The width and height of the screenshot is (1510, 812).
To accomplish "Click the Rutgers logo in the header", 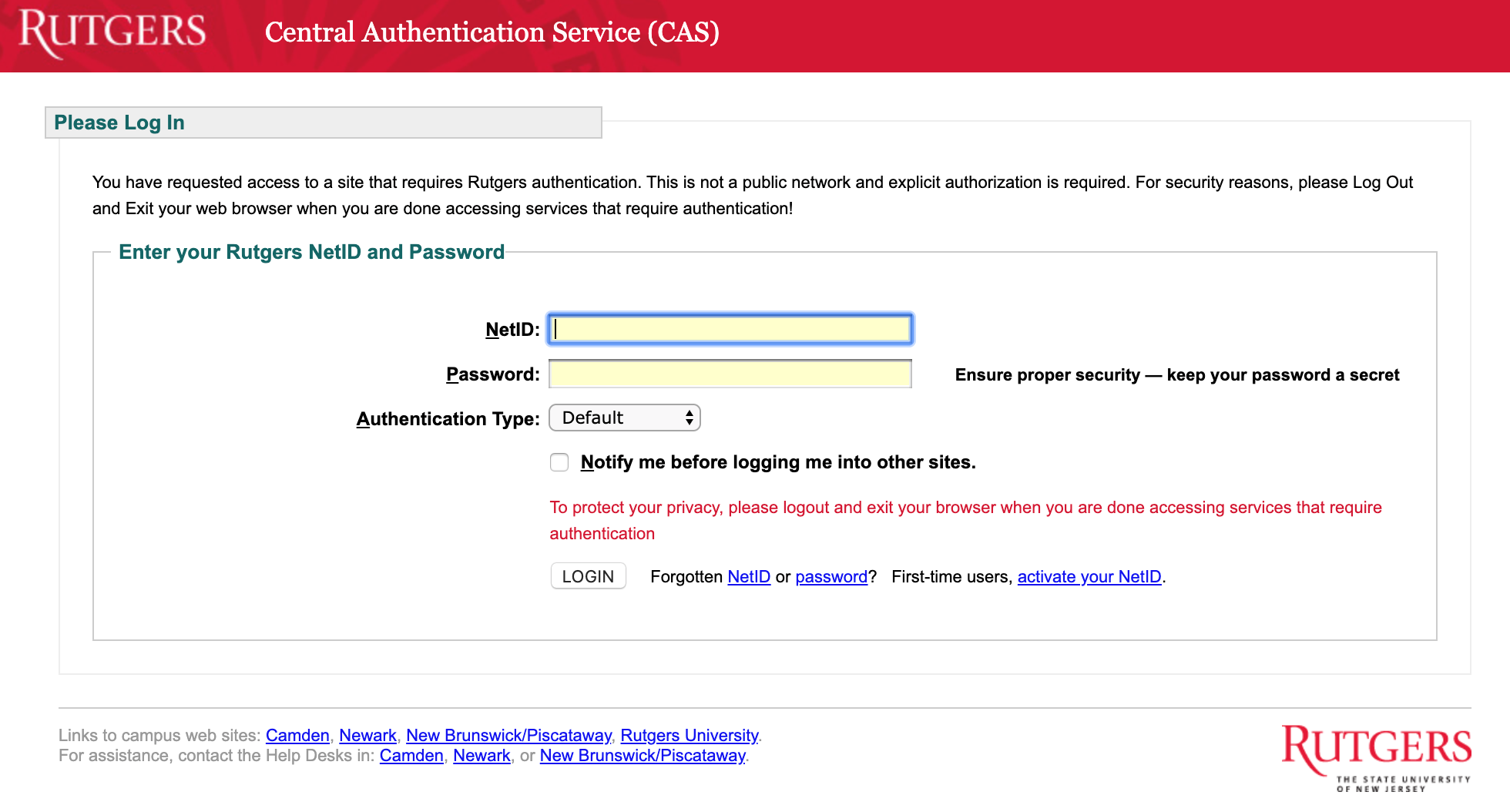I will (112, 32).
